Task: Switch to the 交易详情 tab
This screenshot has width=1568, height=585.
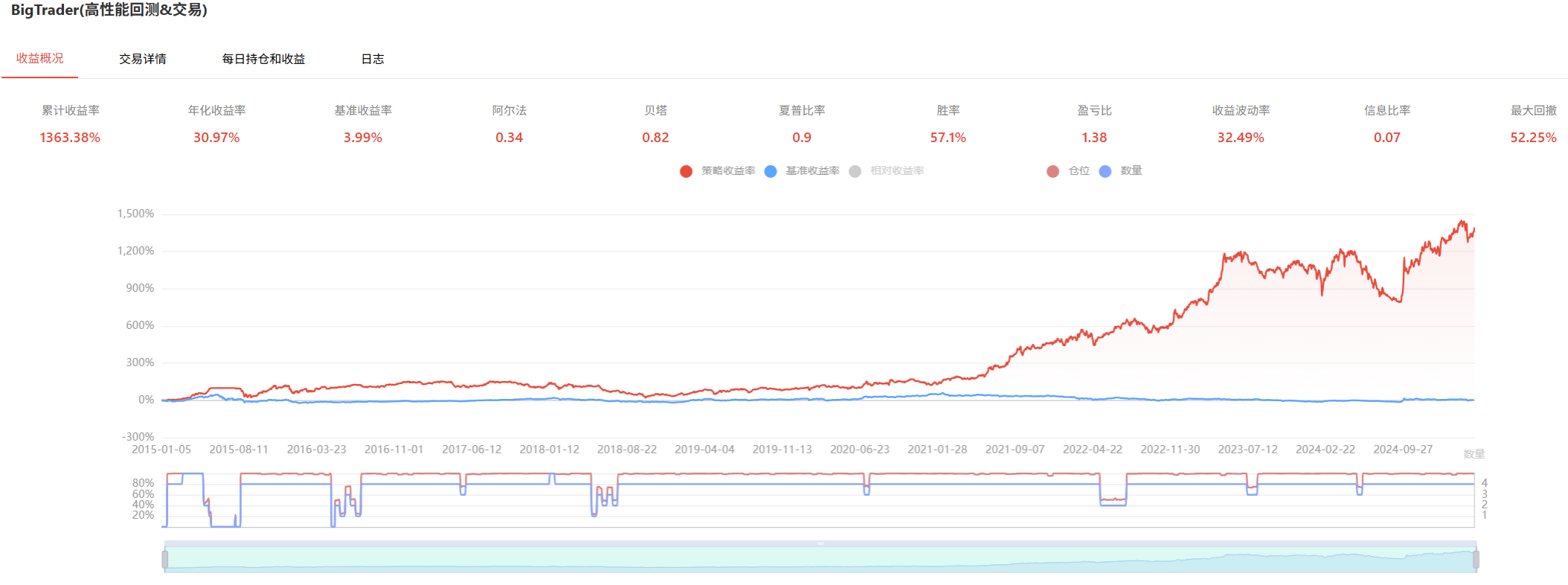Action: (143, 59)
